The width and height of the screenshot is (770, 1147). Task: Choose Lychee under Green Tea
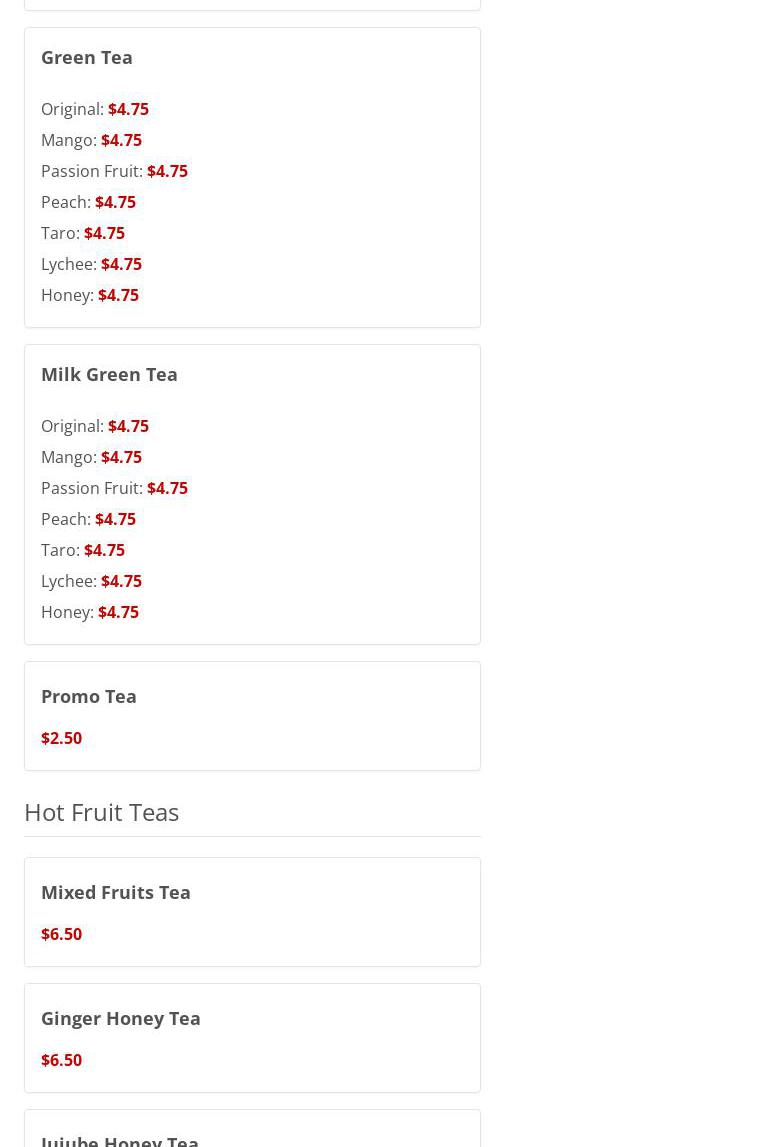click(x=91, y=264)
